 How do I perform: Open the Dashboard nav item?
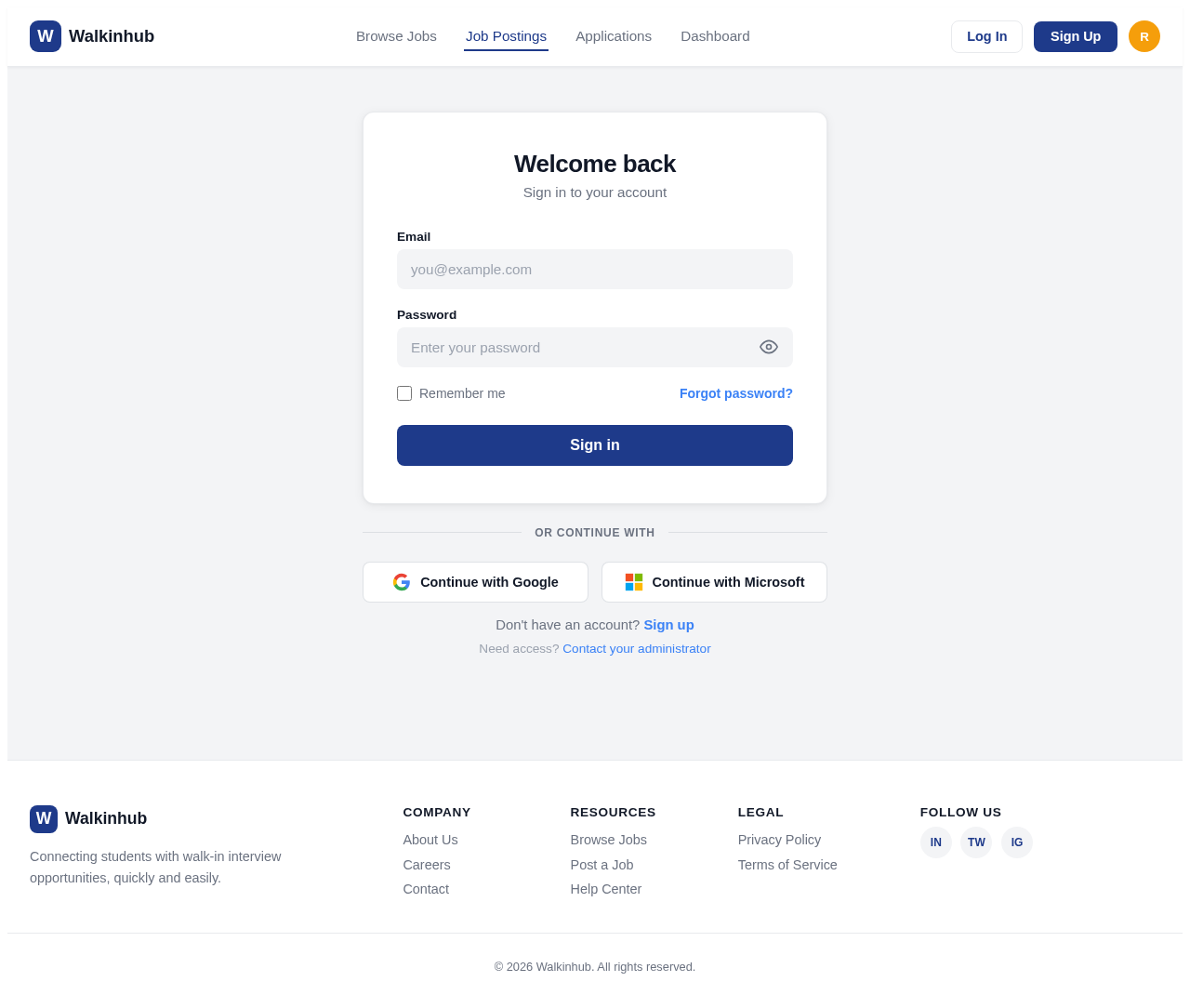click(715, 36)
